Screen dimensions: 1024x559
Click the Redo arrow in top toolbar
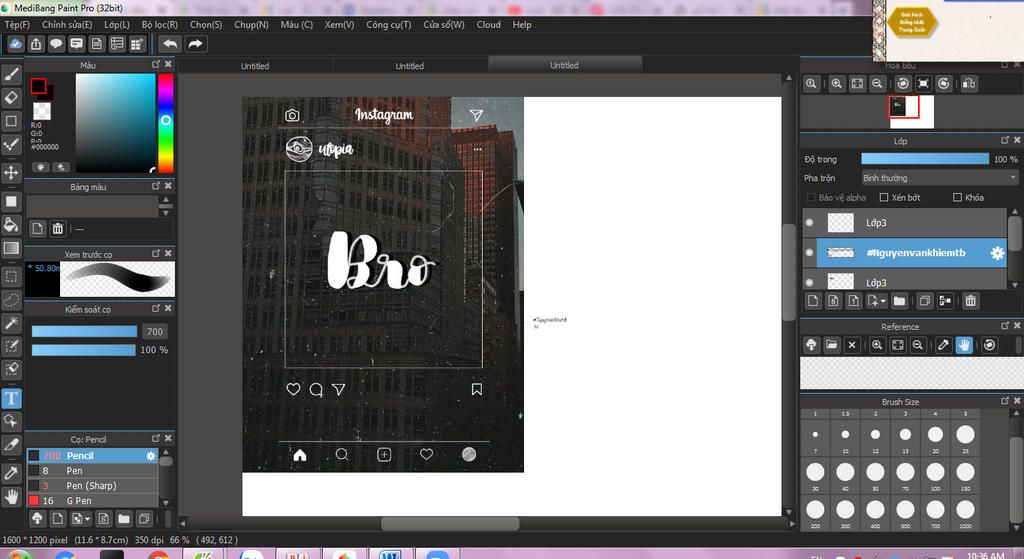[195, 44]
